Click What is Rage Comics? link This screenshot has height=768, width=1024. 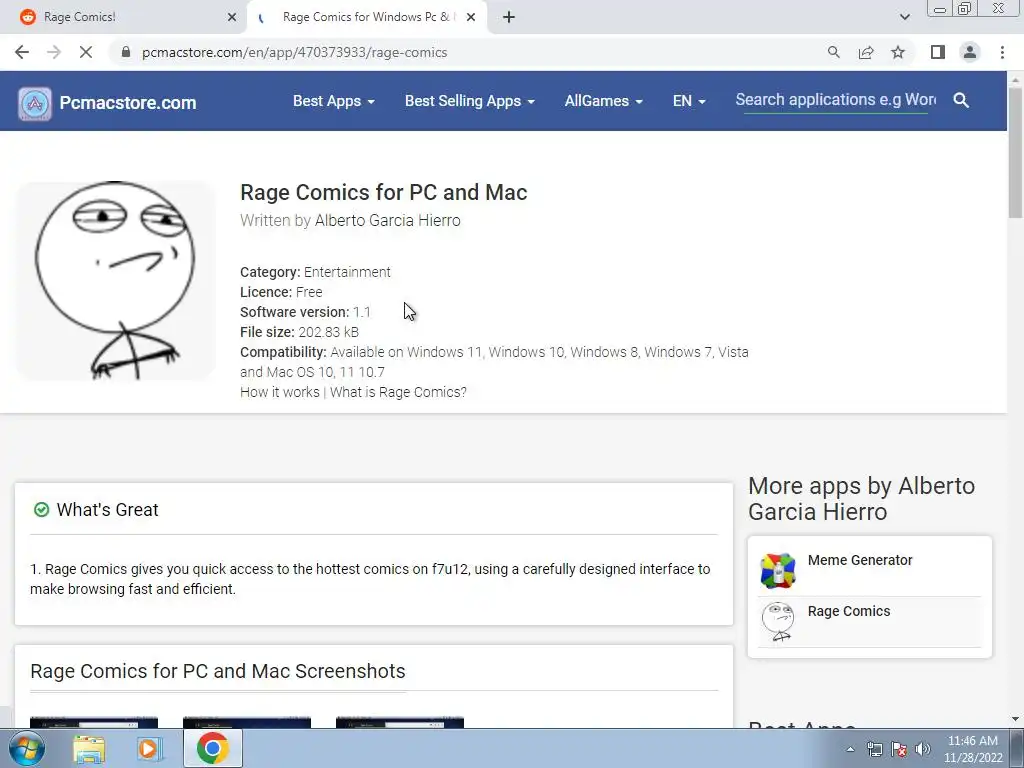pyautogui.click(x=398, y=392)
